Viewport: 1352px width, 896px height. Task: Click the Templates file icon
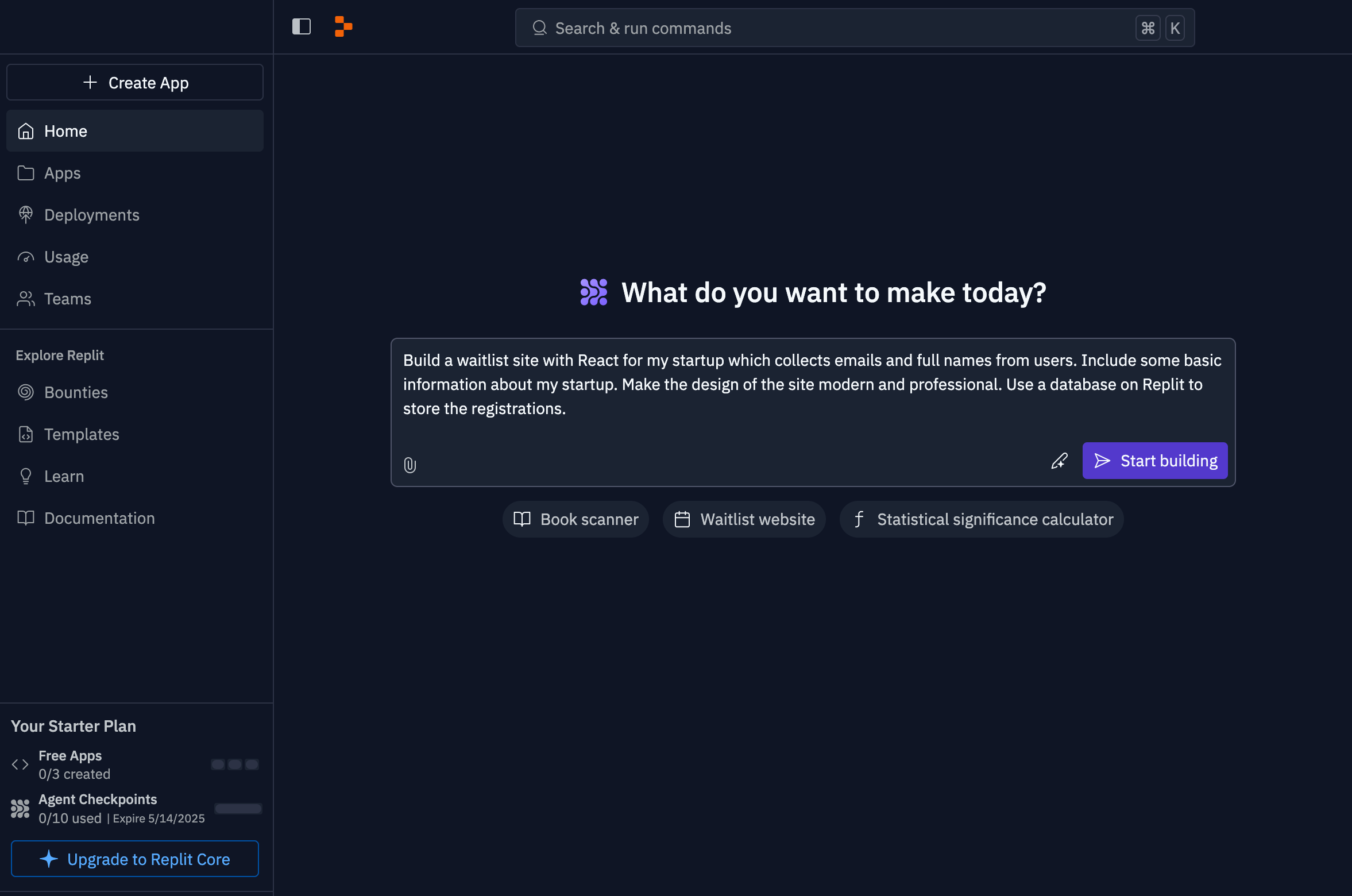point(25,434)
